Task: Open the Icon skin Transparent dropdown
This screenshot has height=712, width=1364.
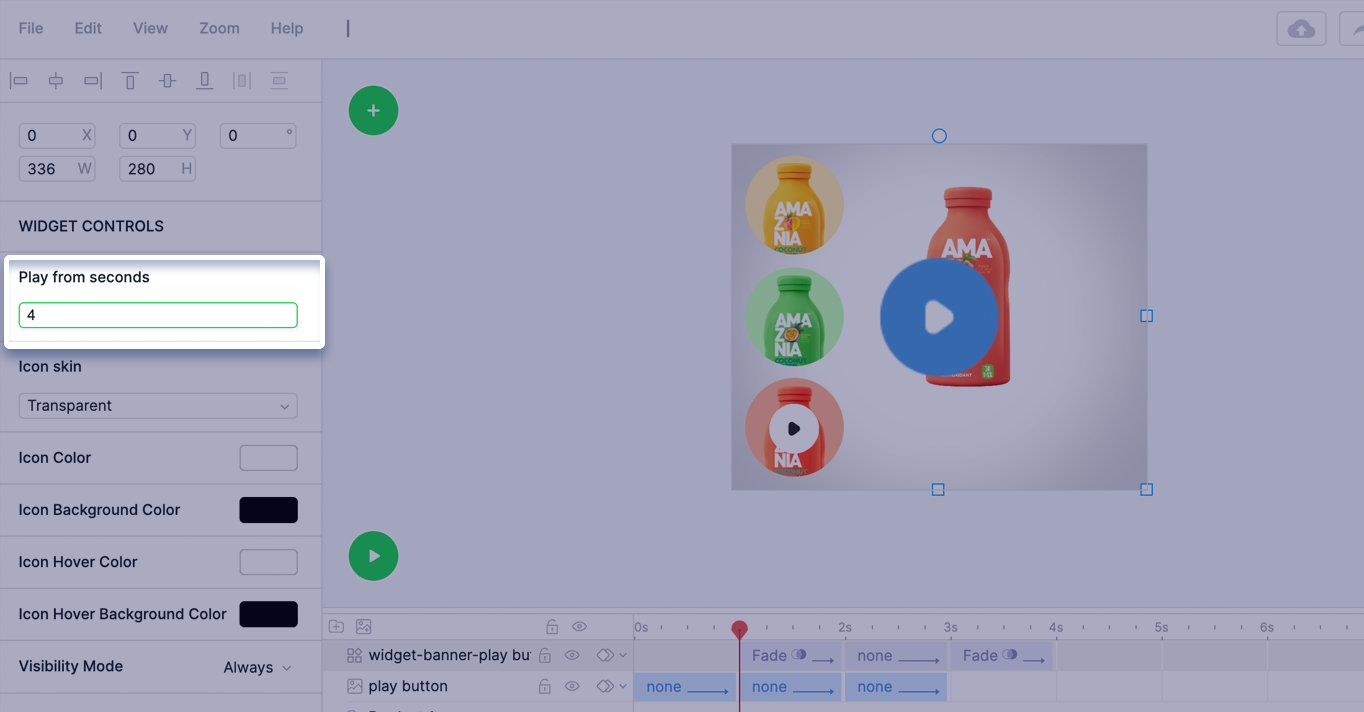Action: coord(158,406)
